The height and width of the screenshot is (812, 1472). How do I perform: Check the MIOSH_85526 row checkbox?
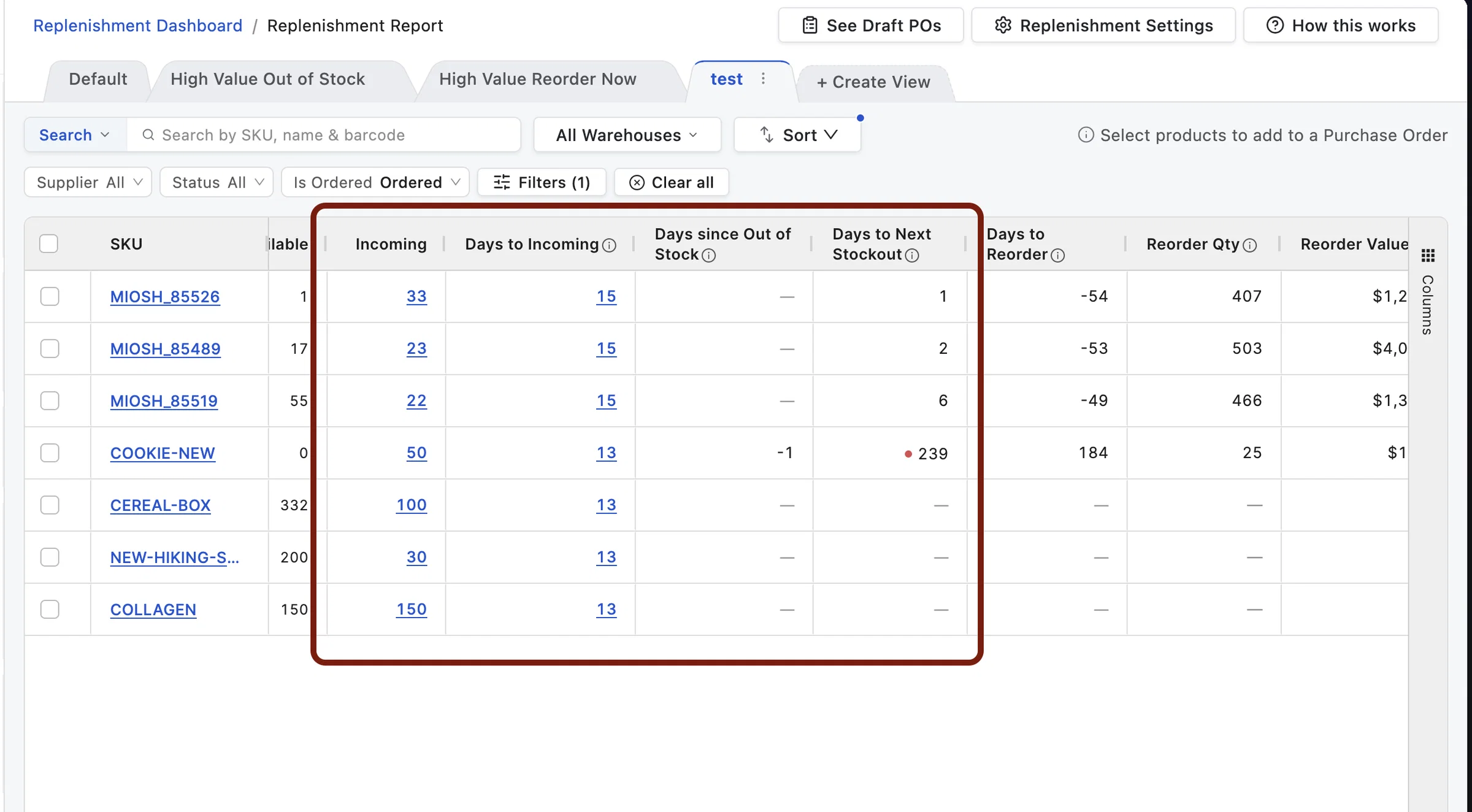coord(50,296)
